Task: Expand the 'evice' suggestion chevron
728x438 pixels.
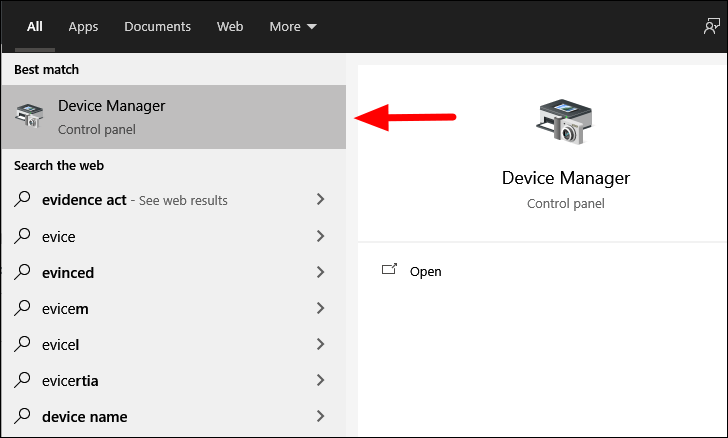Action: pos(320,236)
